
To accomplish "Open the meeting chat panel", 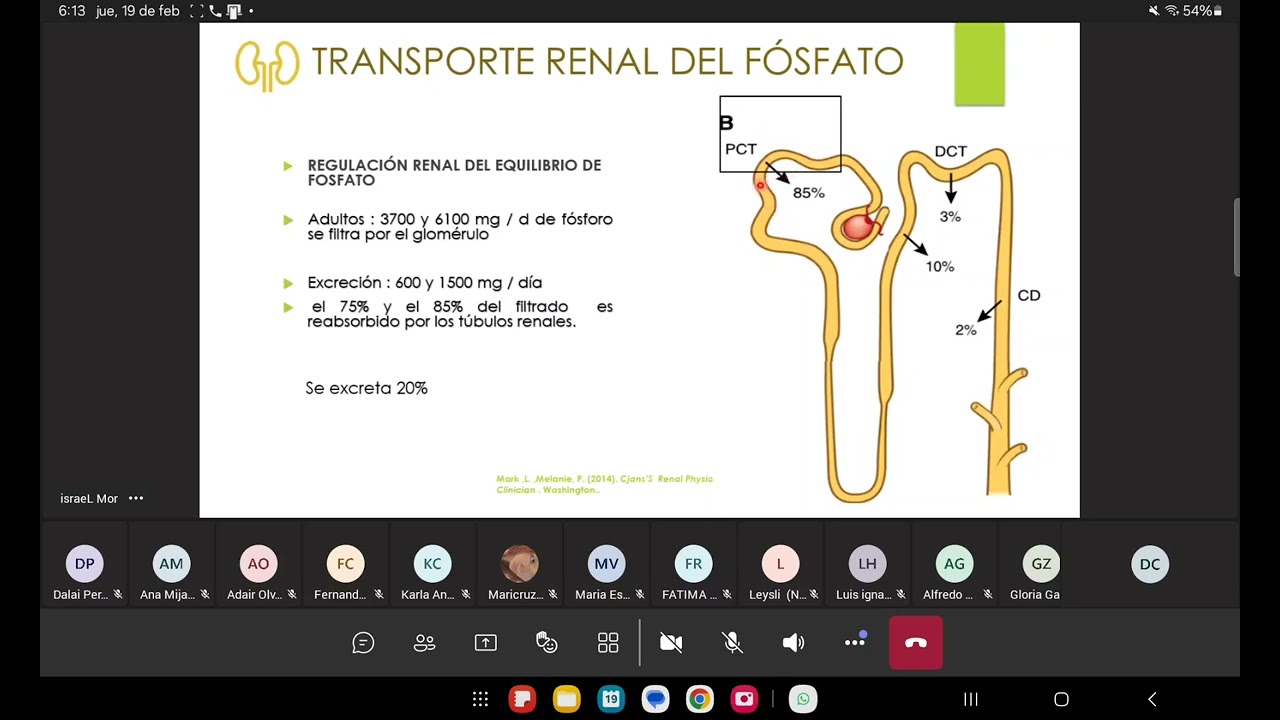I will pos(363,643).
